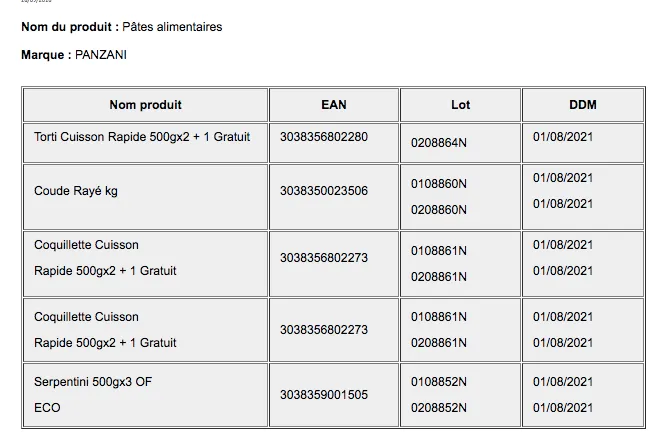Click the Lot column header
The width and height of the screenshot is (667, 441).
pos(460,105)
